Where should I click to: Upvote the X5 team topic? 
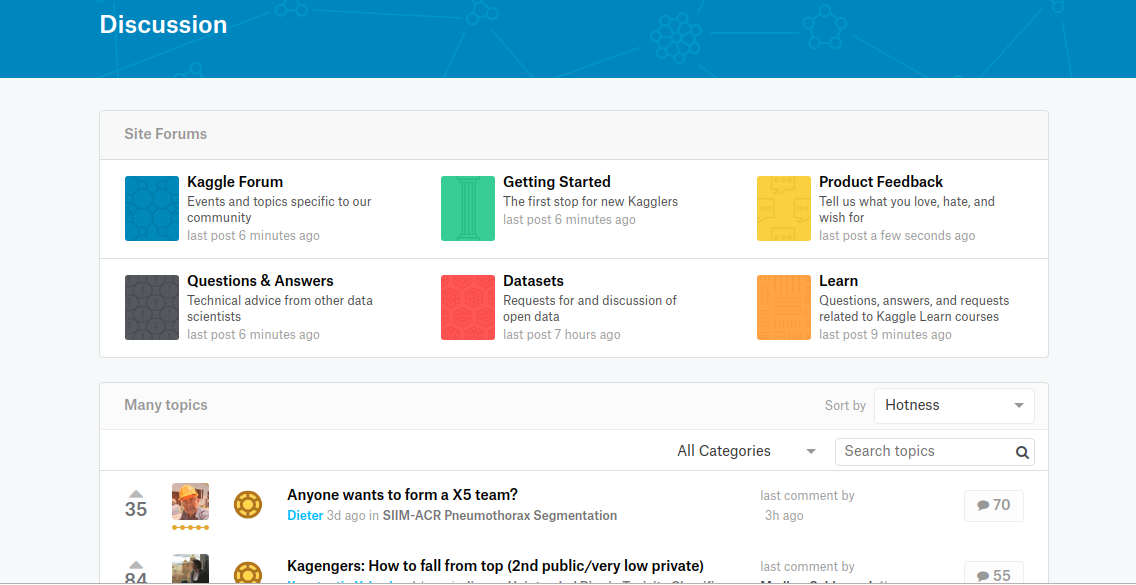[x=136, y=493]
